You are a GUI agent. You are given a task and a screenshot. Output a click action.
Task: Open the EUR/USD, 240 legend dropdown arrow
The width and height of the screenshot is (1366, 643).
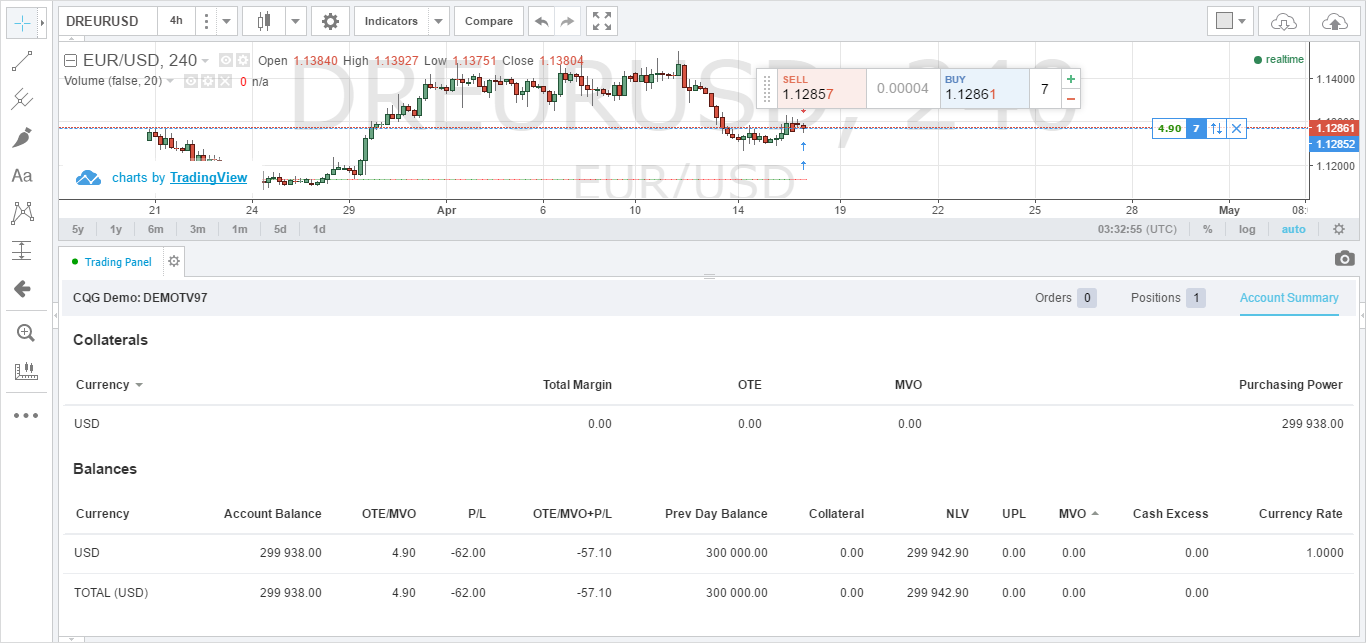(205, 61)
